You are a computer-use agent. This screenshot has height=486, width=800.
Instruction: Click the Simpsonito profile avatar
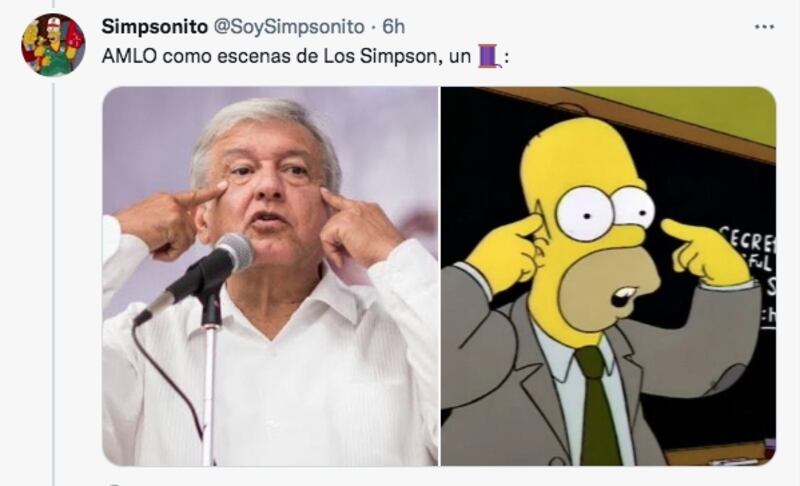[53, 45]
